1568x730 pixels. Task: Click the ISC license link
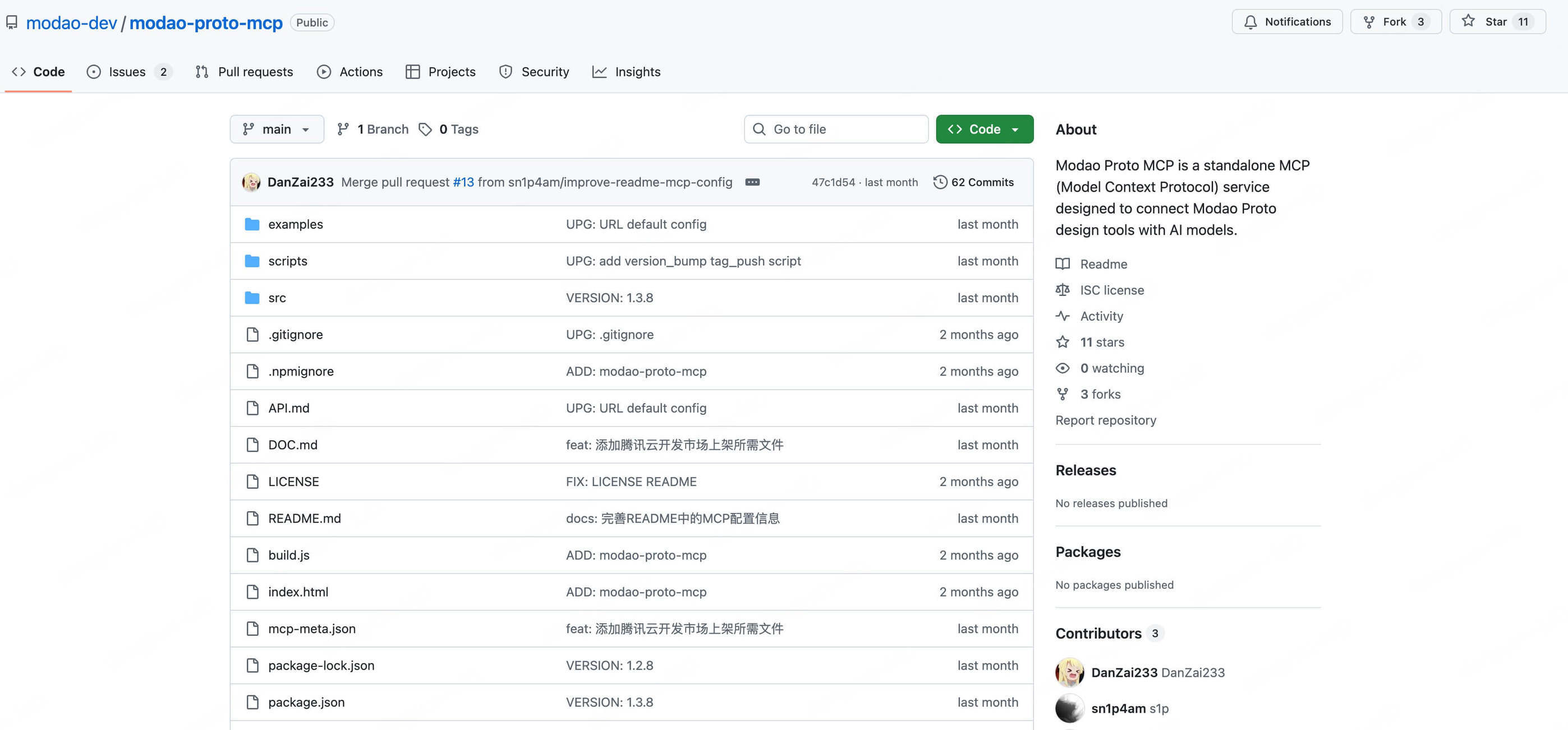pyautogui.click(x=1111, y=290)
